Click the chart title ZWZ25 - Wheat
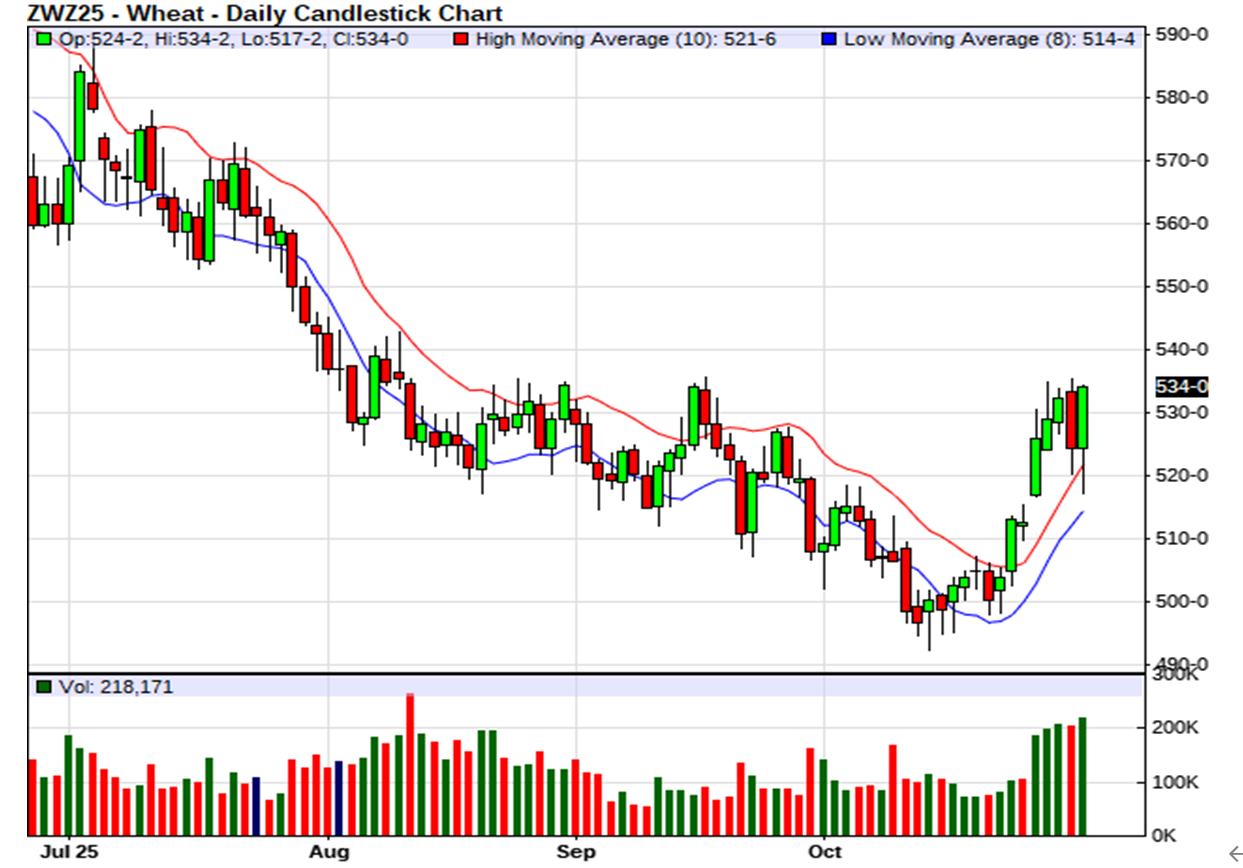Viewport: 1243px width, 868px height. [x=265, y=13]
